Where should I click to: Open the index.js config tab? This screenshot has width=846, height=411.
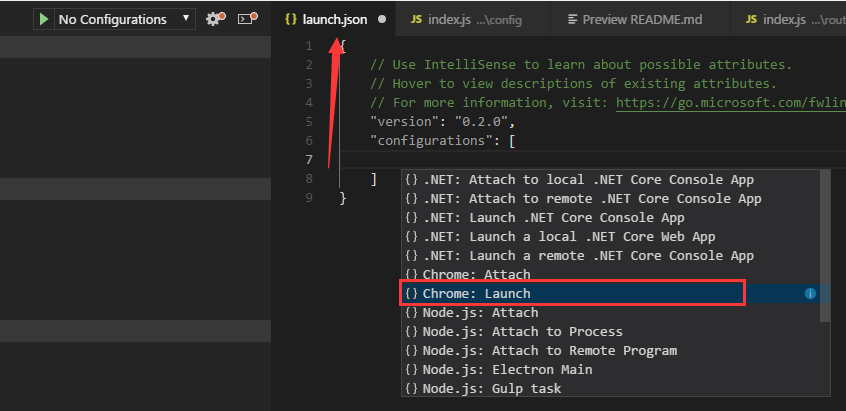[473, 19]
